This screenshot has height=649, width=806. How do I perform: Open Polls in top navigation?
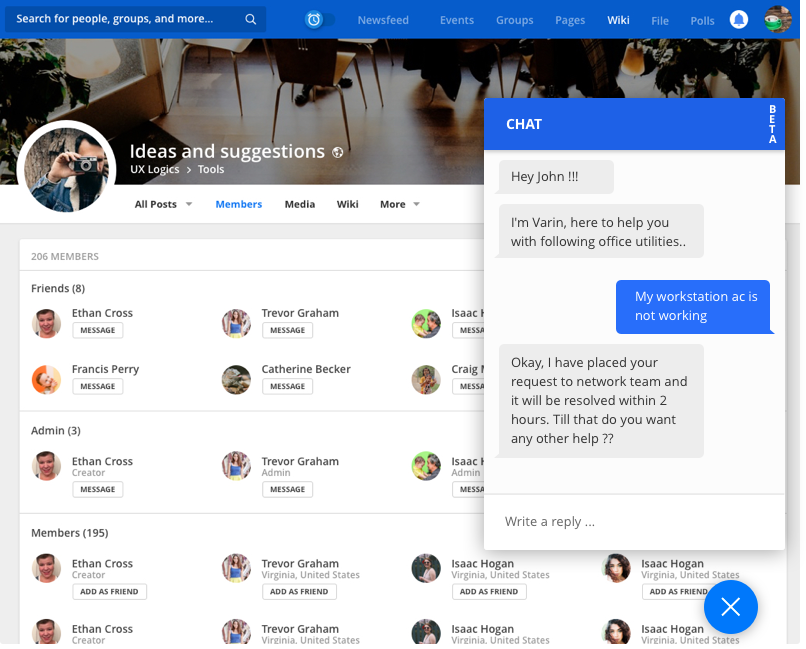tap(702, 21)
